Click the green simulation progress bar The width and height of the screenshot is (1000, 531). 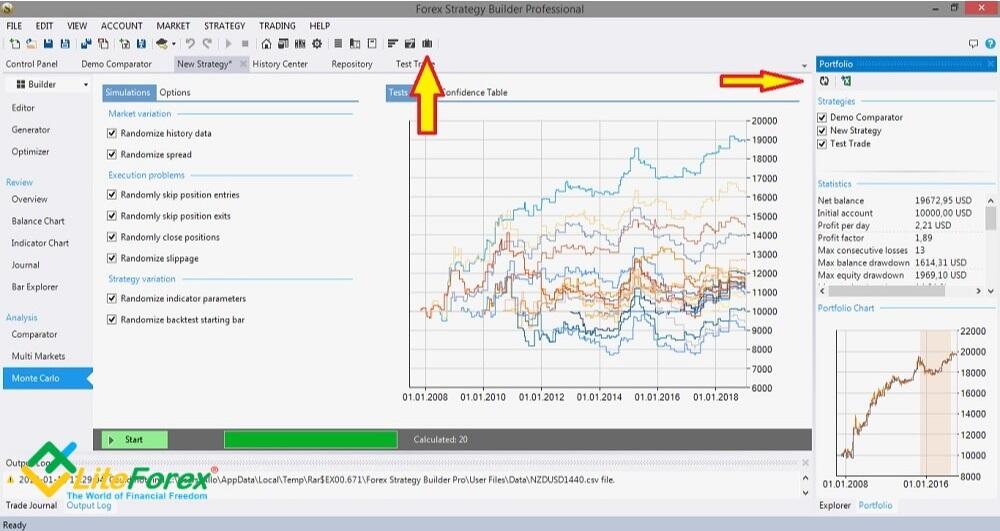tap(311, 439)
